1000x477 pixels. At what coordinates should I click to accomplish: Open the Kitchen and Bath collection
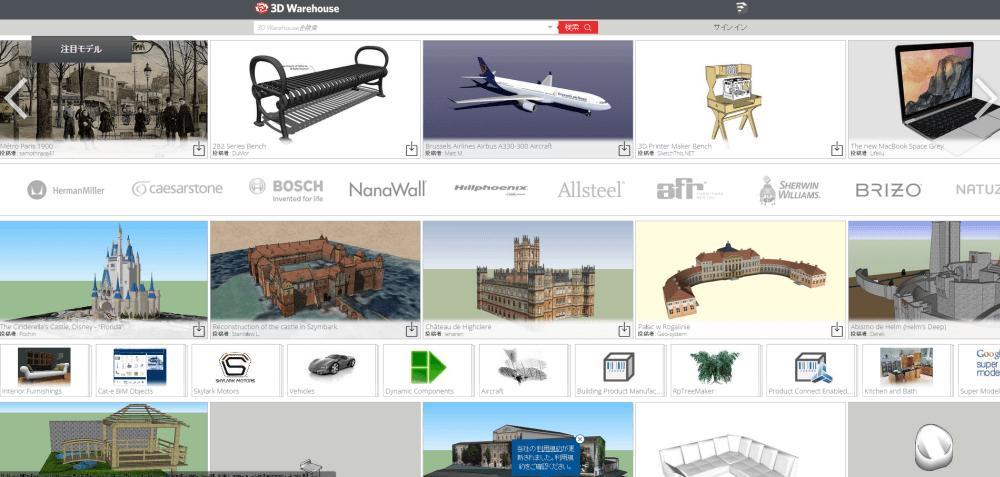pos(907,371)
